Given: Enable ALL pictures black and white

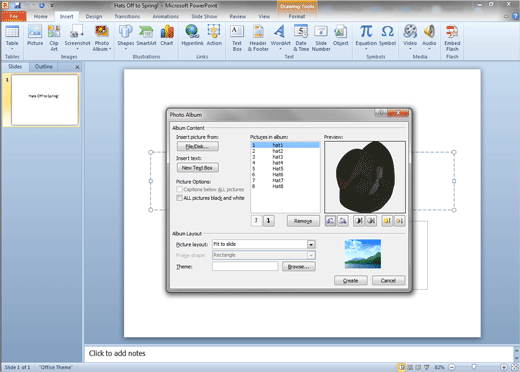Looking at the screenshot, I should pos(179,198).
